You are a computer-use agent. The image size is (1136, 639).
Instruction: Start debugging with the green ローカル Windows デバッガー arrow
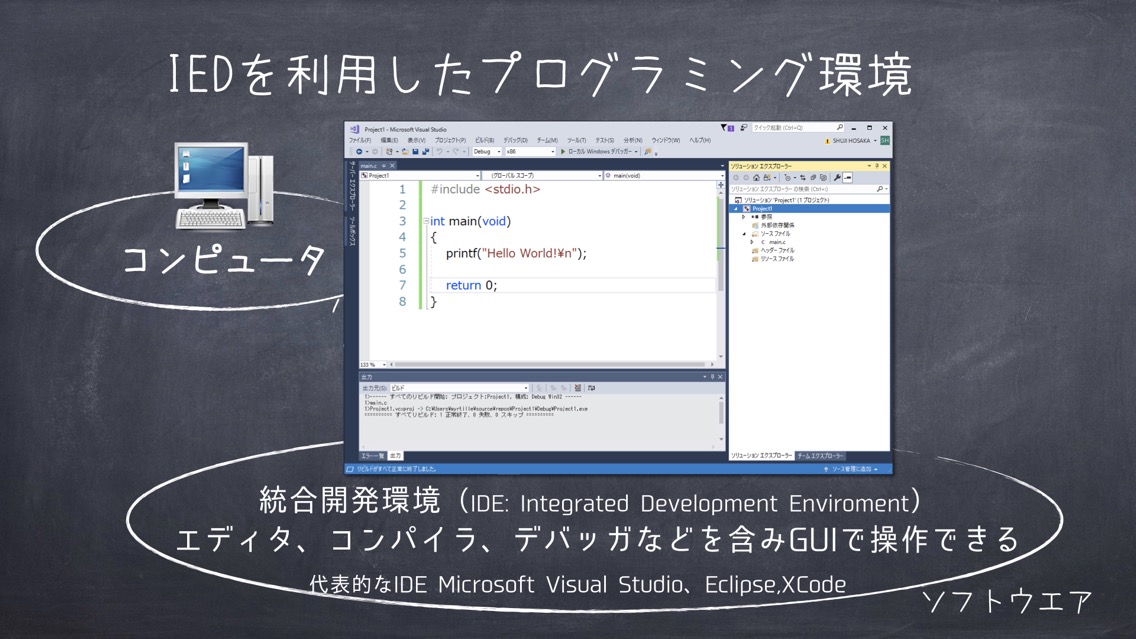[x=560, y=152]
